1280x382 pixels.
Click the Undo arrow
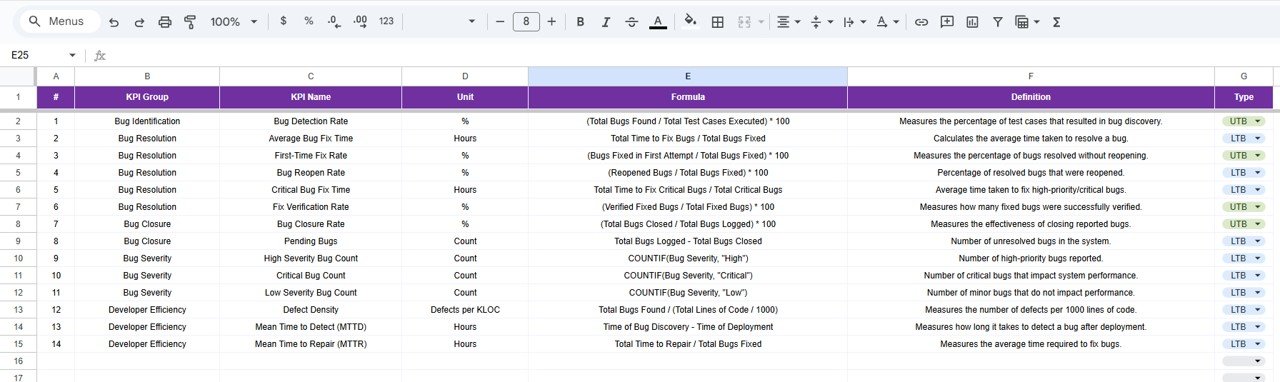point(113,21)
